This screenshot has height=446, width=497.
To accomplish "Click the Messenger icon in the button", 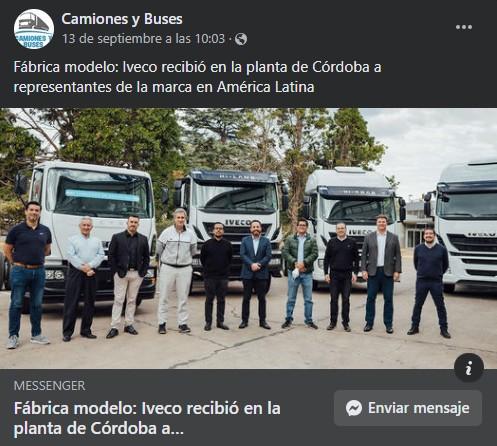I will tap(354, 408).
